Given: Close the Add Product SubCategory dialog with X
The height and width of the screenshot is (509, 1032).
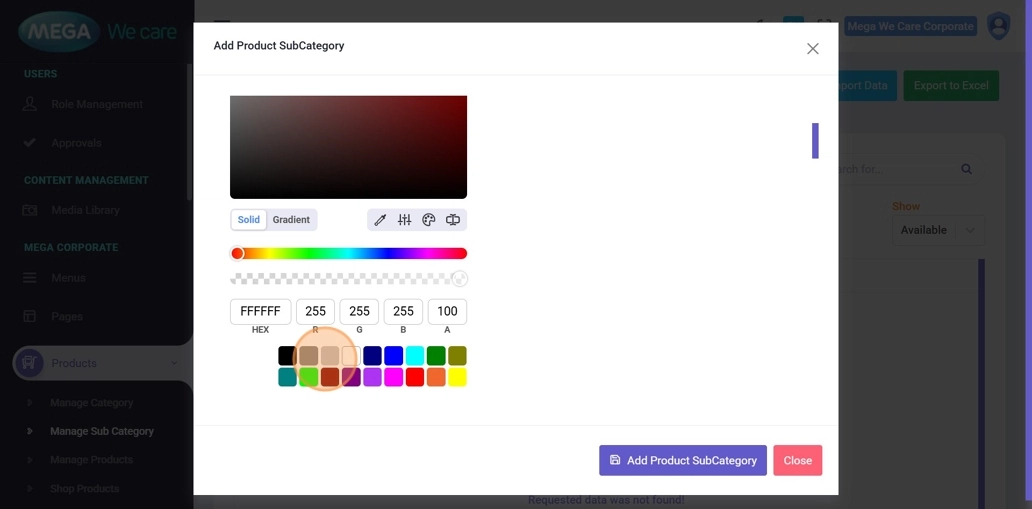Looking at the screenshot, I should coord(812,49).
